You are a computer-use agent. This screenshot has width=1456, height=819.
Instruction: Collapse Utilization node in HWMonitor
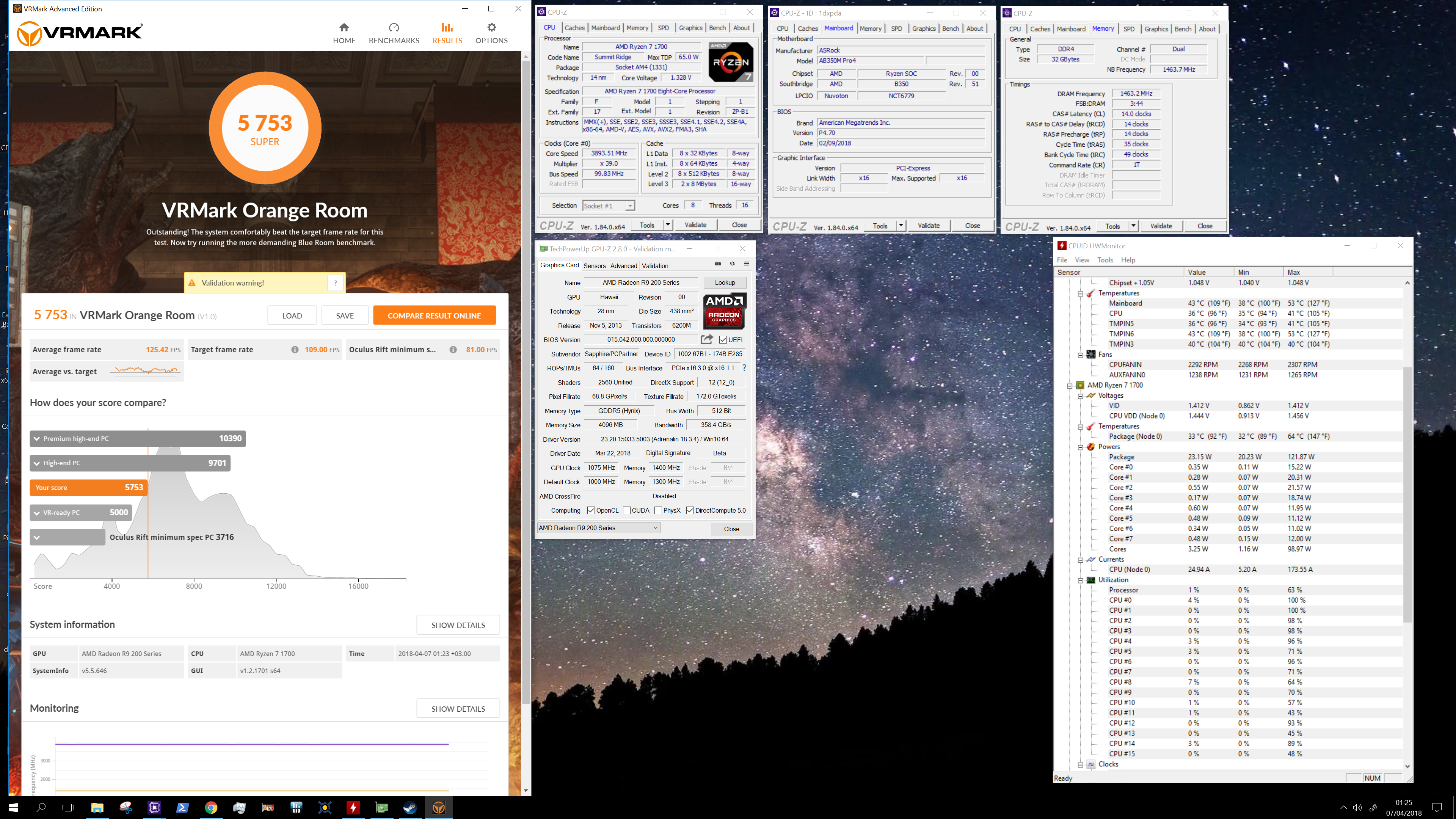(1081, 580)
